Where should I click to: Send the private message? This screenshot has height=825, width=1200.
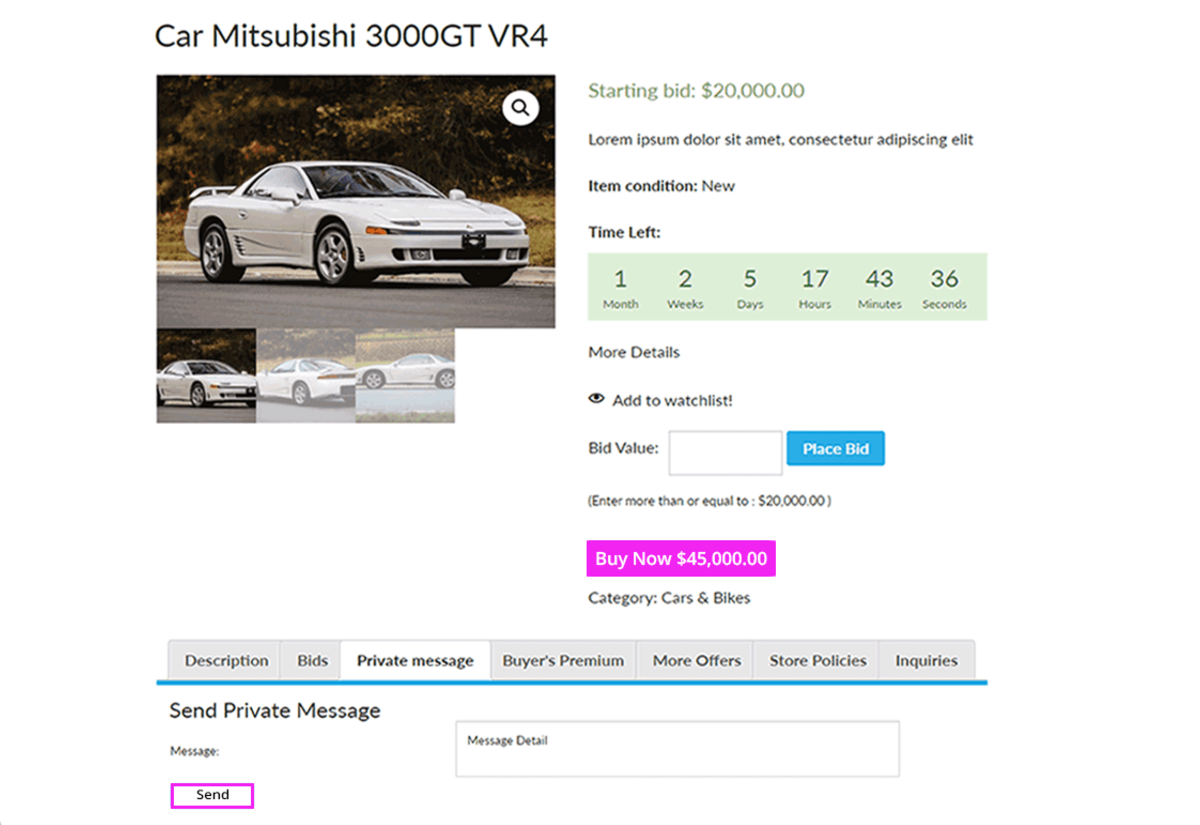pyautogui.click(x=212, y=795)
